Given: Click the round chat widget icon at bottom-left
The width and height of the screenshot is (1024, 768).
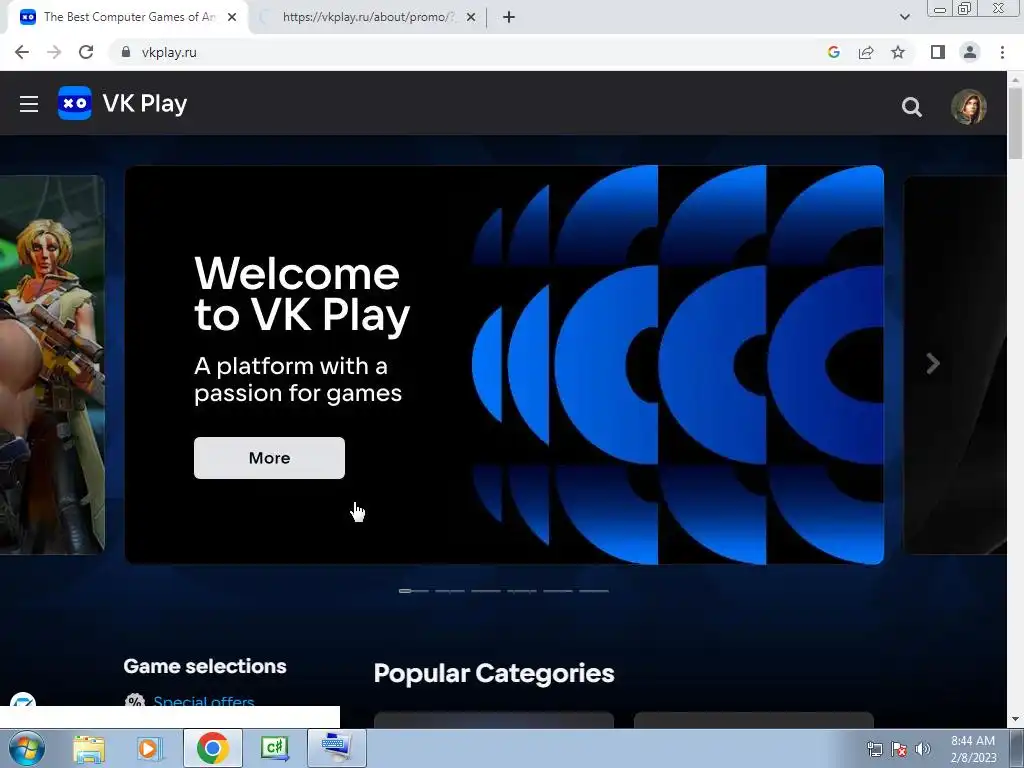Looking at the screenshot, I should (24, 701).
